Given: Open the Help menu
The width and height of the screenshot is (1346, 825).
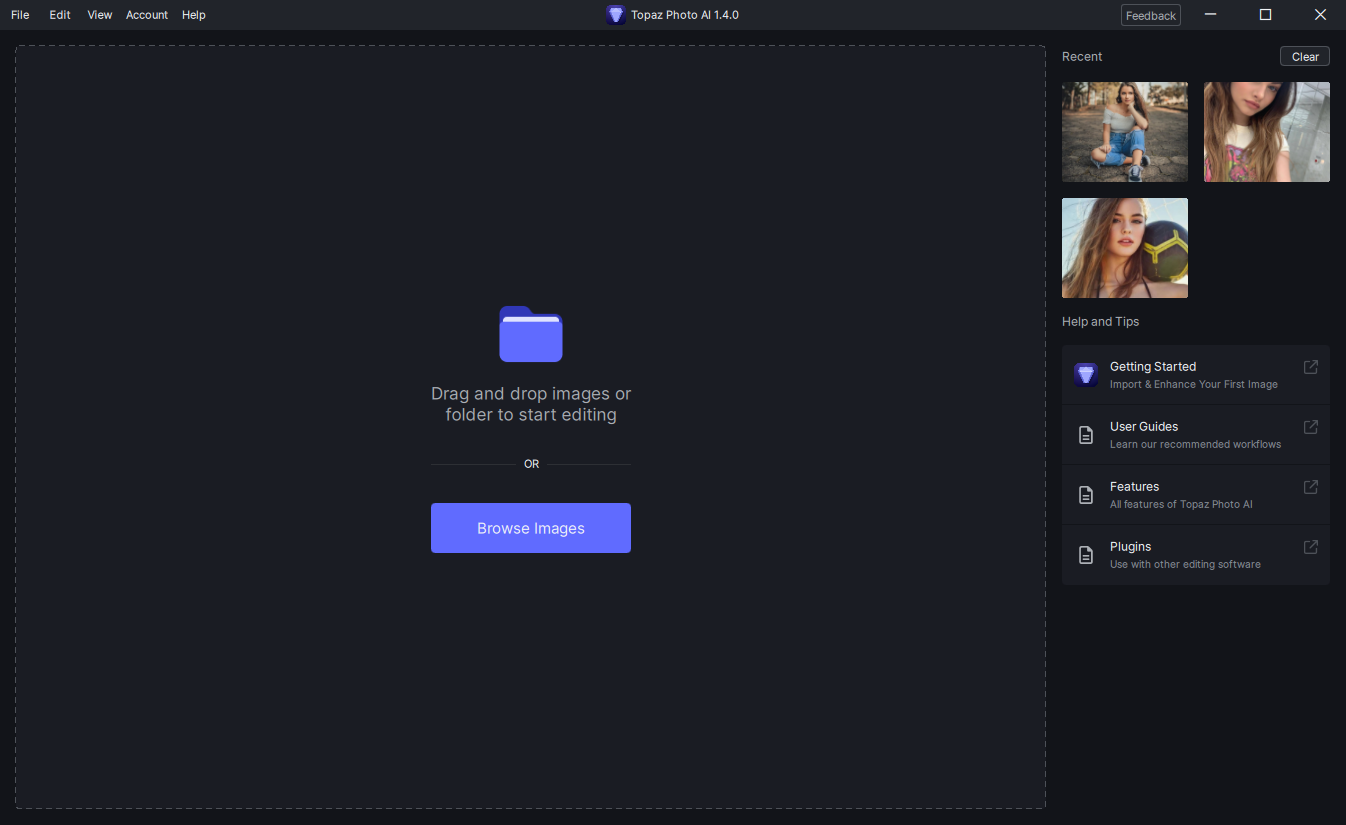Looking at the screenshot, I should point(194,15).
